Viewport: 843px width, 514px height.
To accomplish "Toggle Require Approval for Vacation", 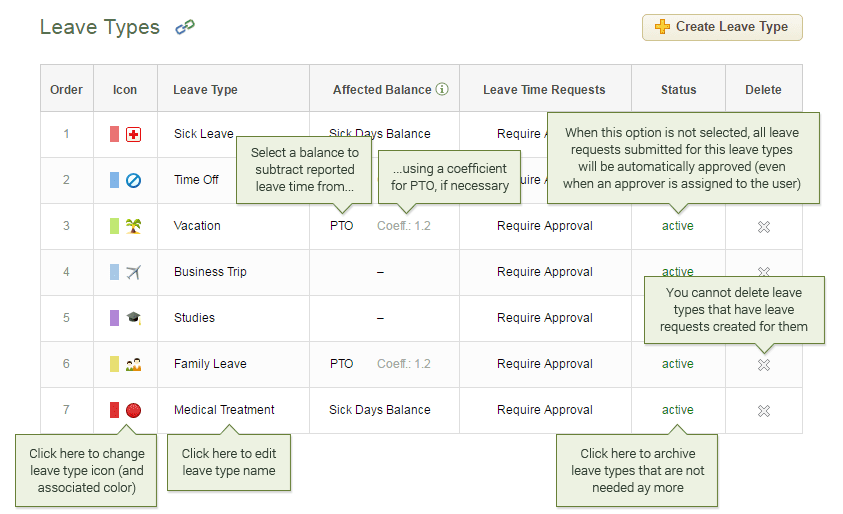I will 545,226.
